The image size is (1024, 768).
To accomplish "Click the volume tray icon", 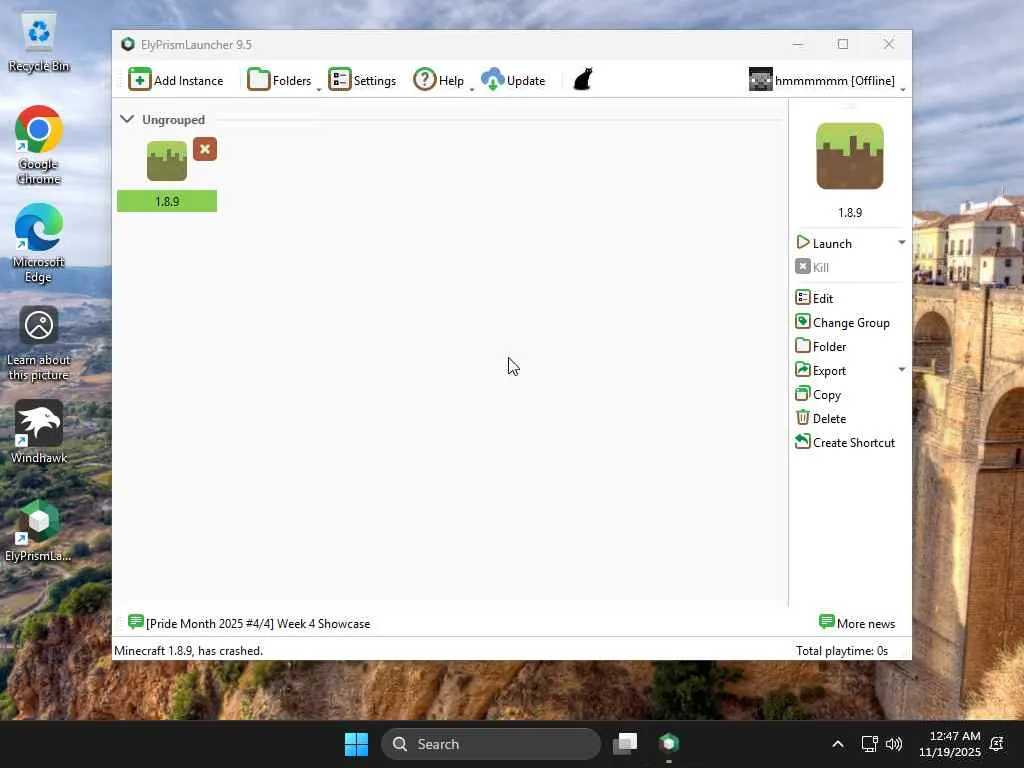I will click(893, 744).
